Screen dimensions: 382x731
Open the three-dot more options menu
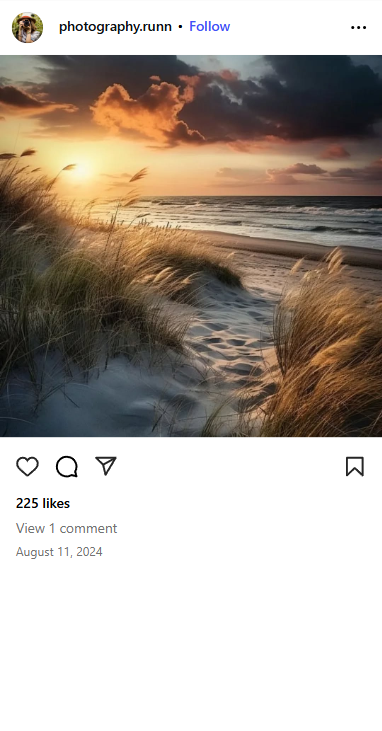[358, 28]
